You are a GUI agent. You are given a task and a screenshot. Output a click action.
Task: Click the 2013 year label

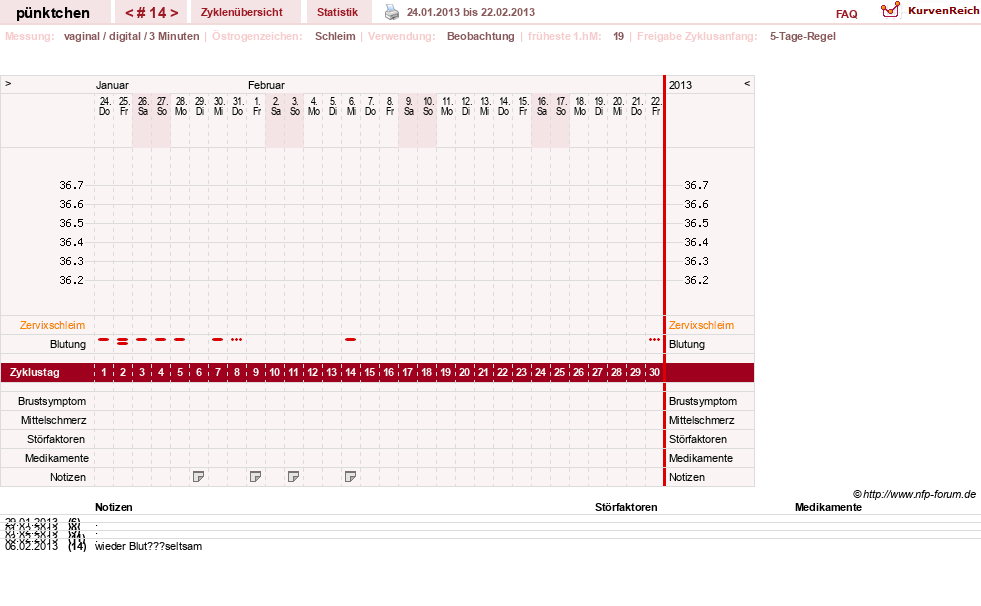coord(680,85)
